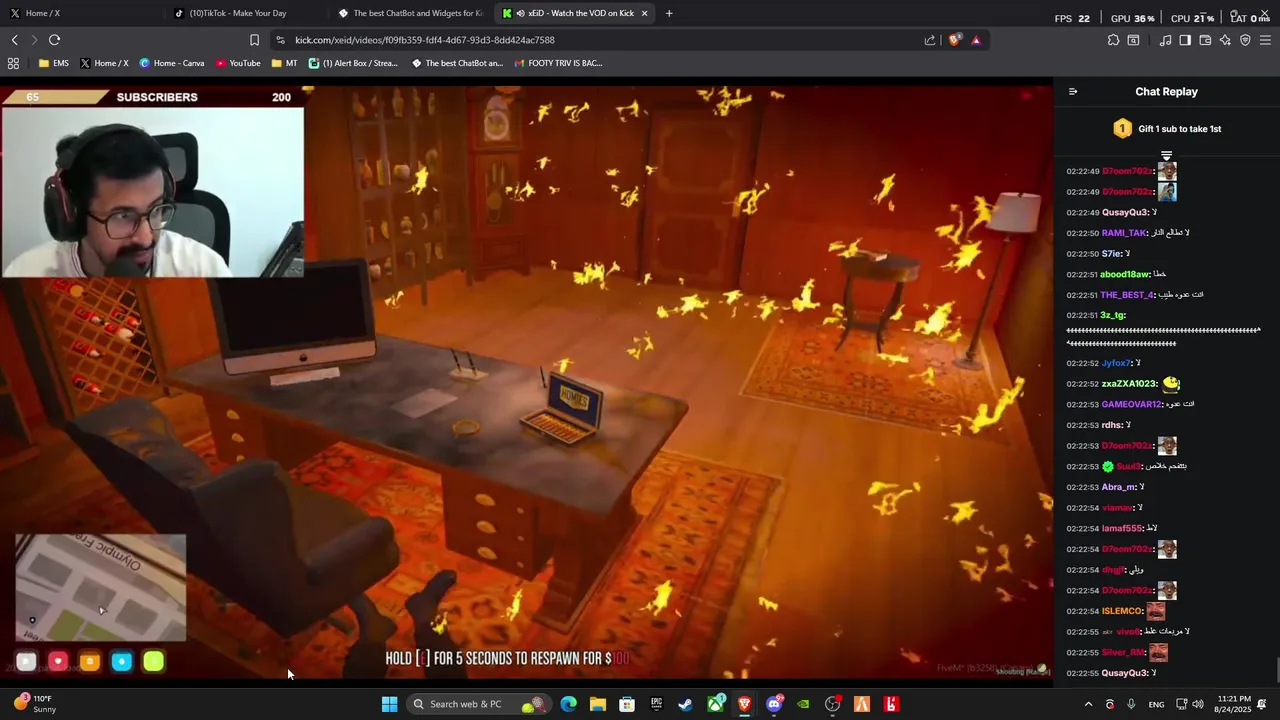
Task: Bookmark this page using the bookmark icon
Action: [254, 40]
